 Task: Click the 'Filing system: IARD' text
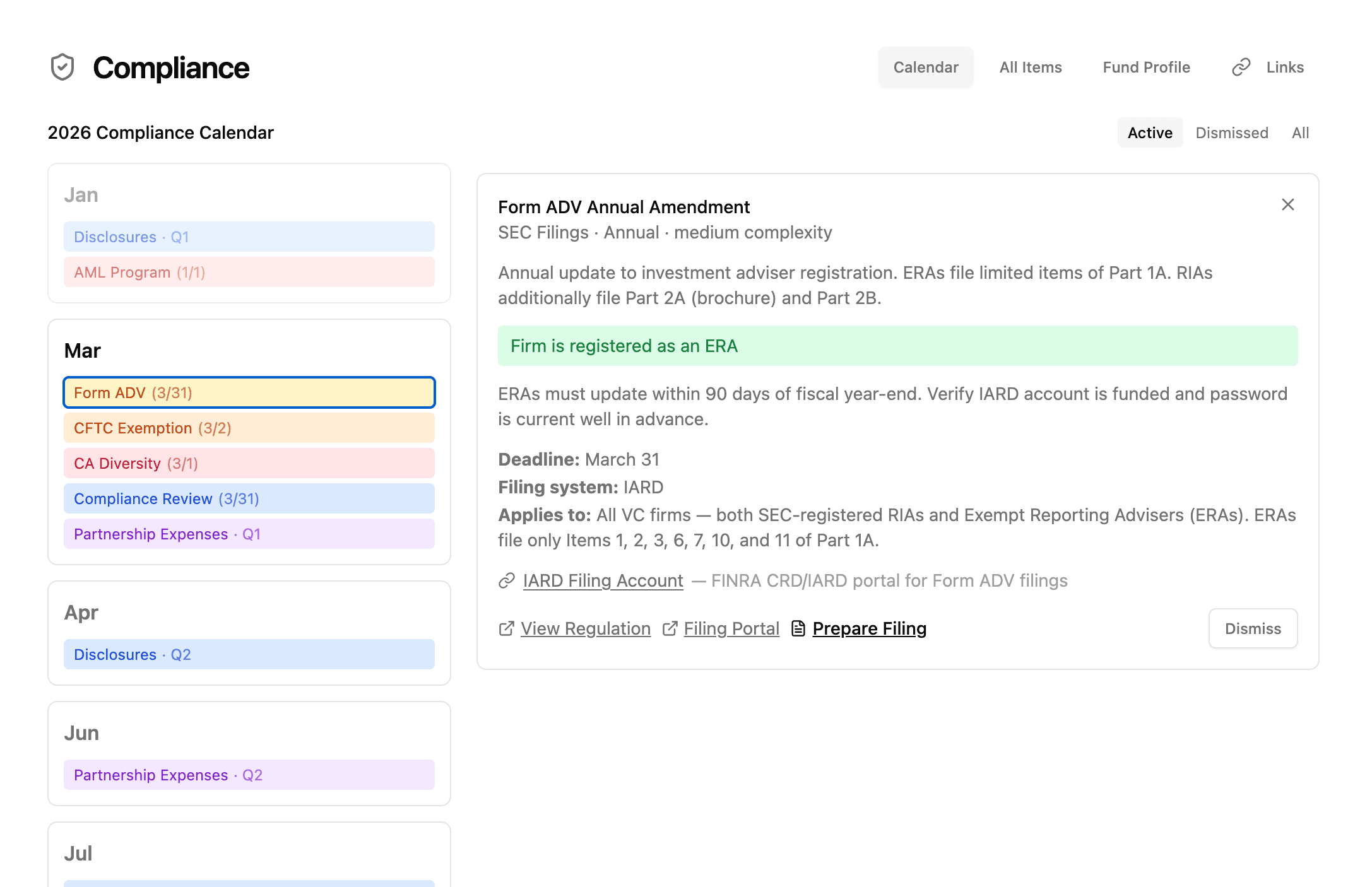pos(581,487)
